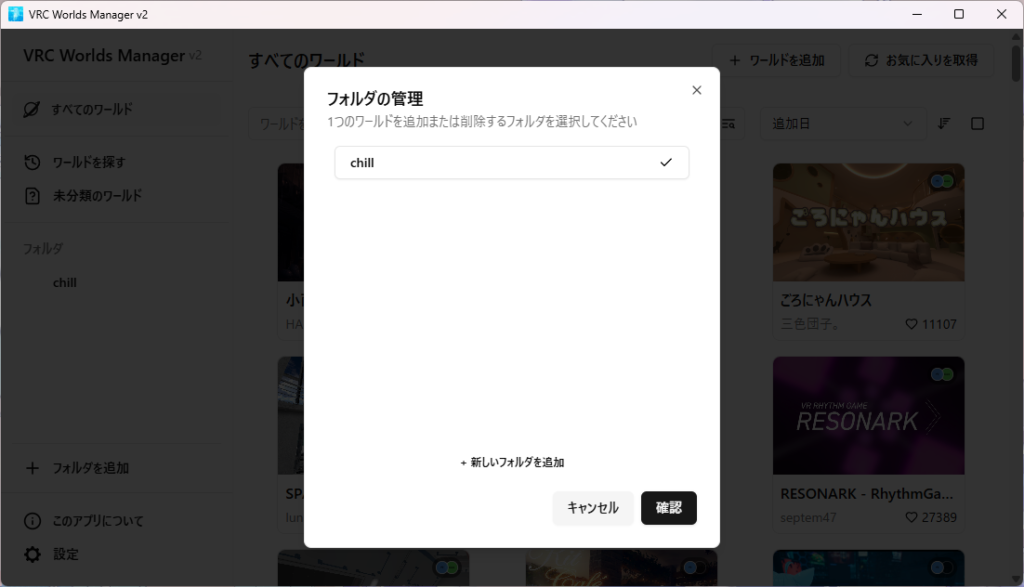1024x587 pixels.
Task: Click the plus icon beside フォルダを追加
Action: (x=32, y=468)
